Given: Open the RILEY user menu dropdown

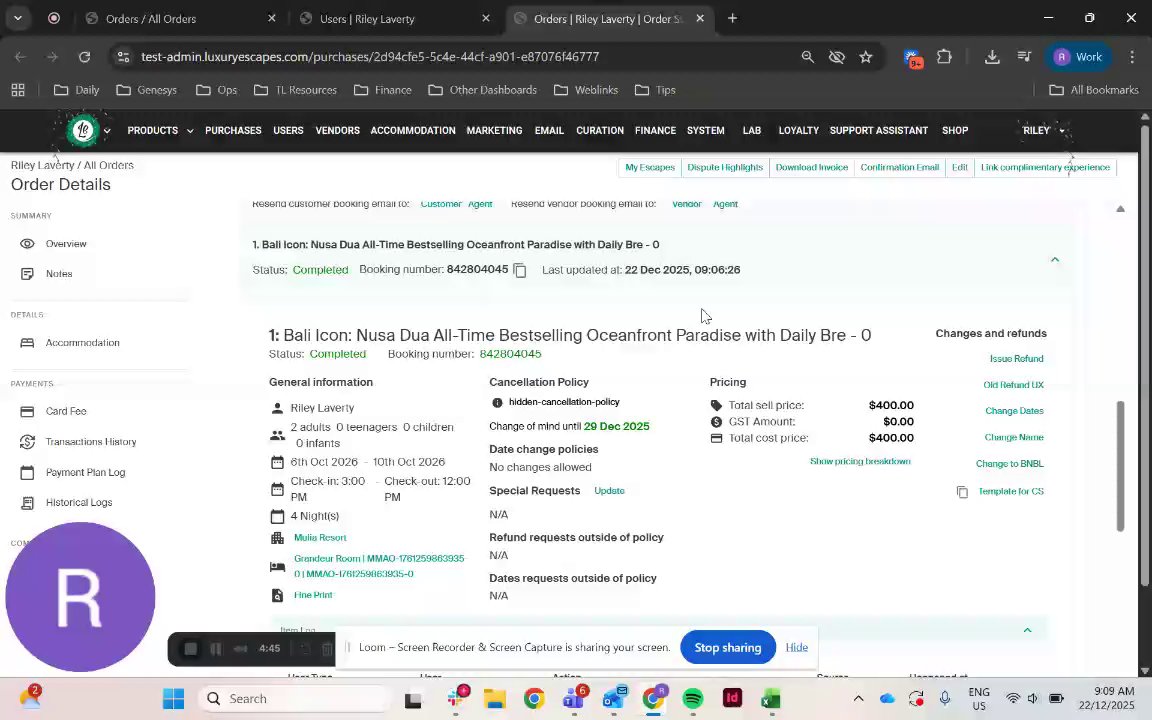Looking at the screenshot, I should click(x=1044, y=131).
